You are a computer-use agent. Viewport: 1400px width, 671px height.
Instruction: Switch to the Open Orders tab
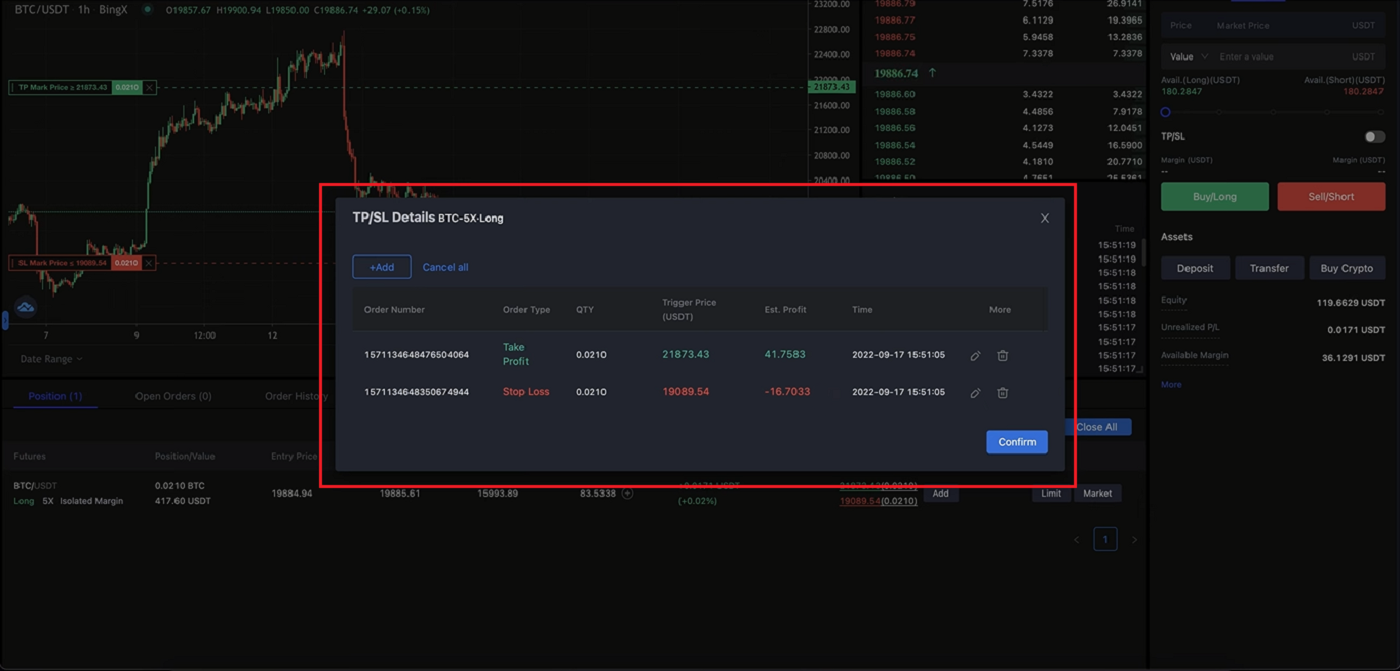point(172,395)
